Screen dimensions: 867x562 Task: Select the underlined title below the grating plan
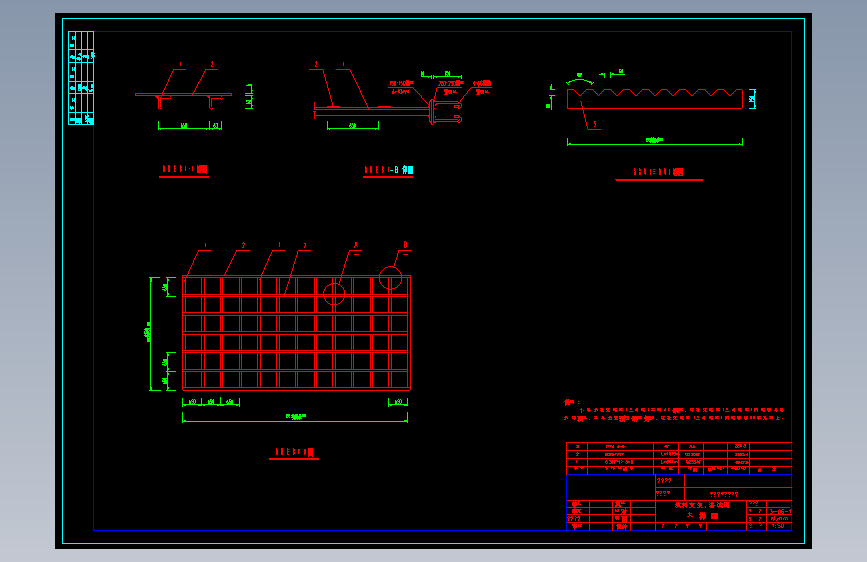point(294,453)
